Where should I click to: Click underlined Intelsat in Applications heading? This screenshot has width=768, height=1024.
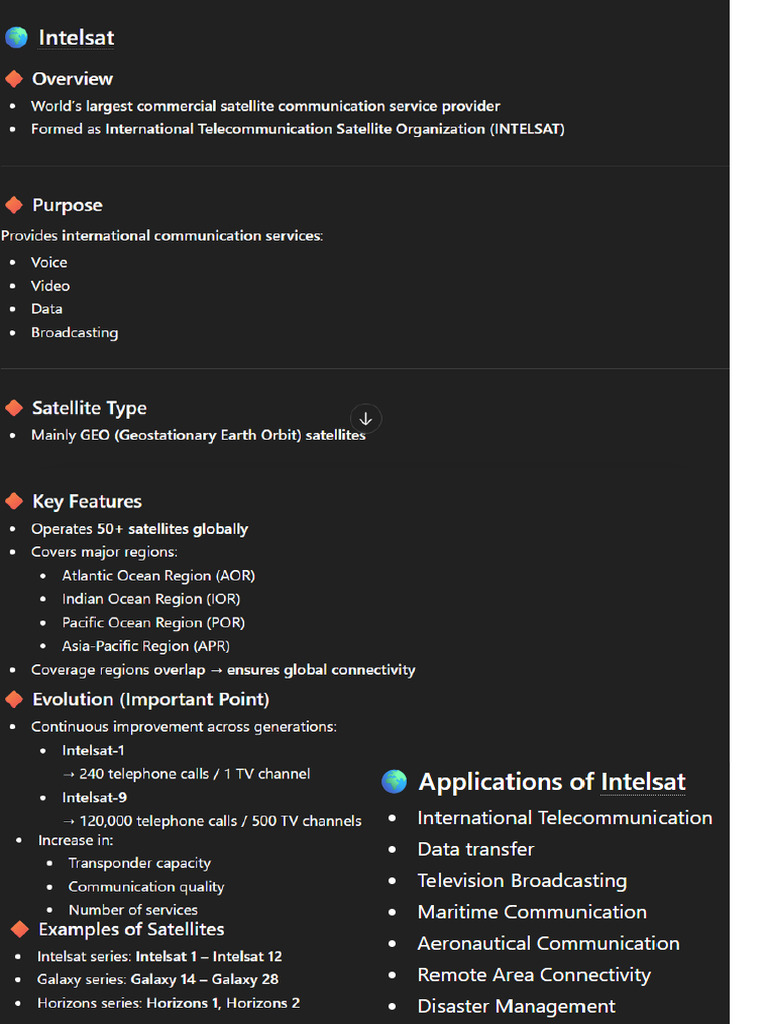tap(643, 781)
